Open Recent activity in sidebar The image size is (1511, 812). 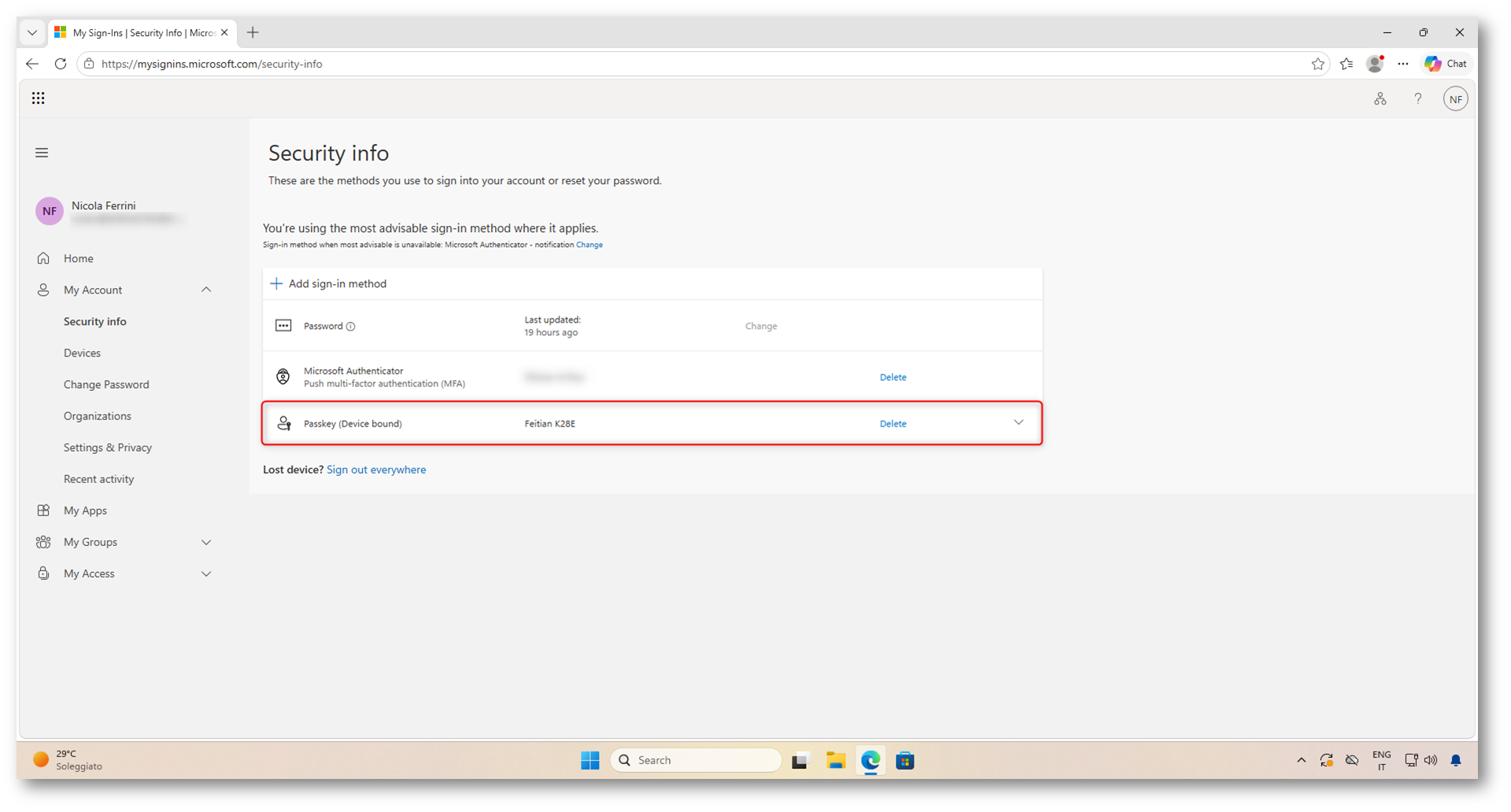pyautogui.click(x=98, y=478)
